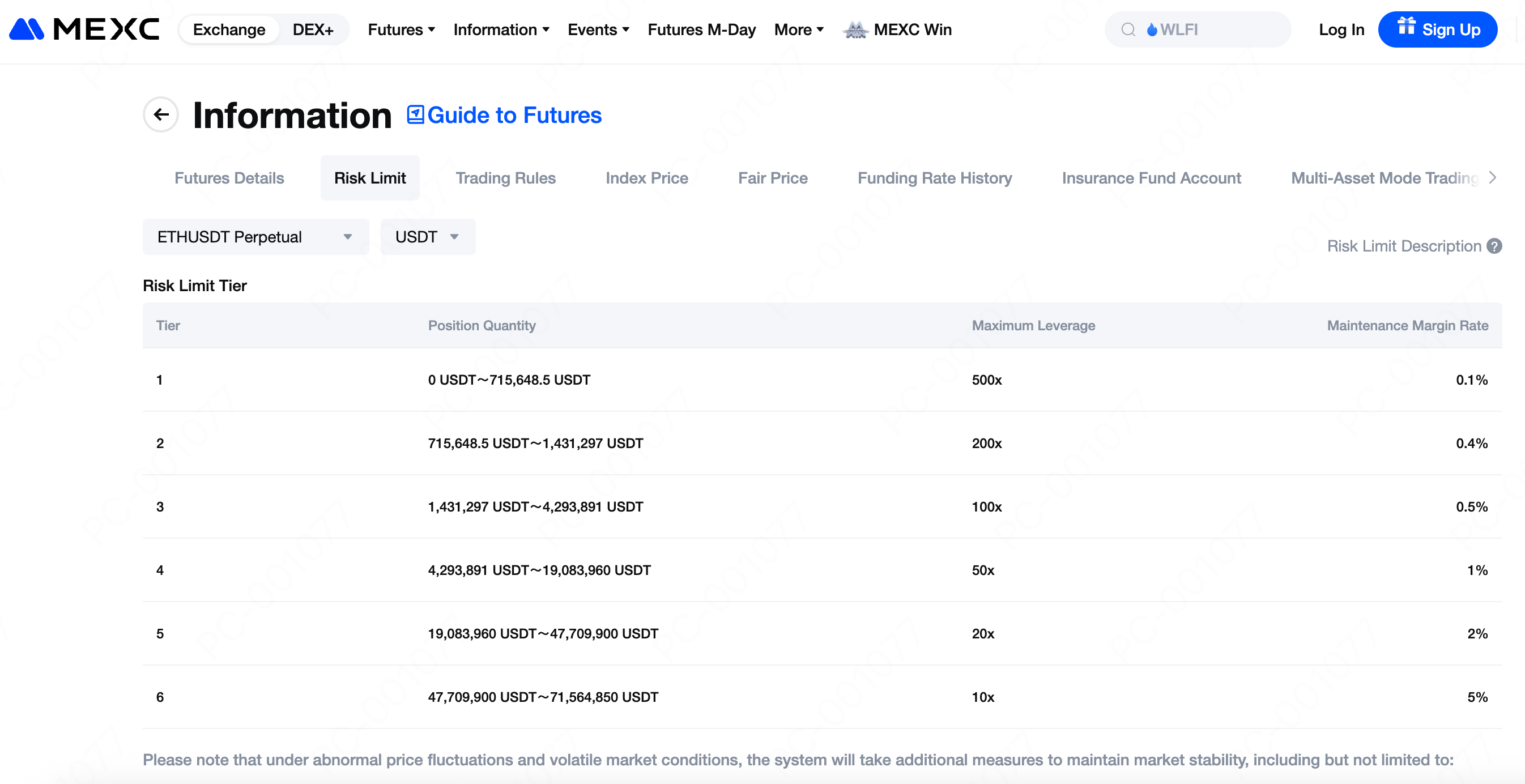Expand the More navigation menu

[799, 29]
